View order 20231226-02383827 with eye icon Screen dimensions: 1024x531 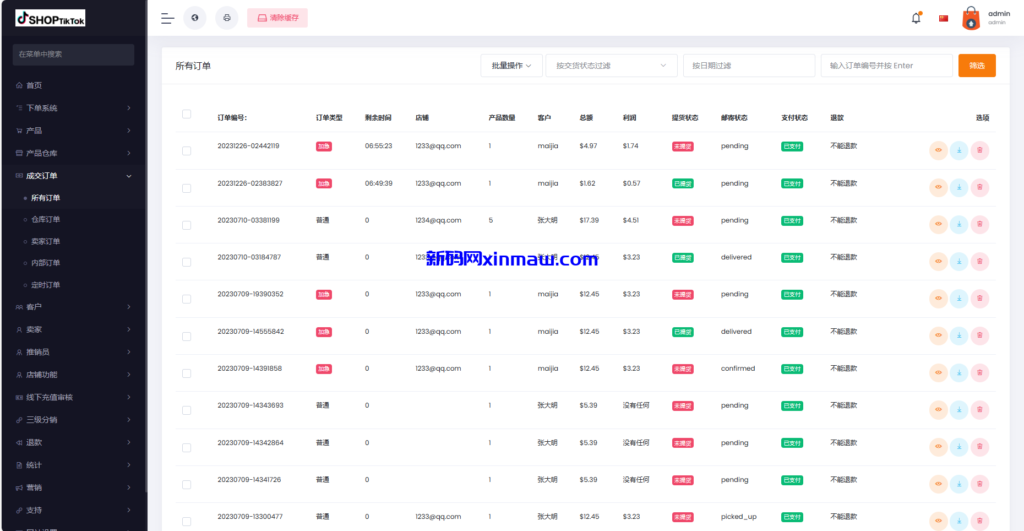(938, 187)
